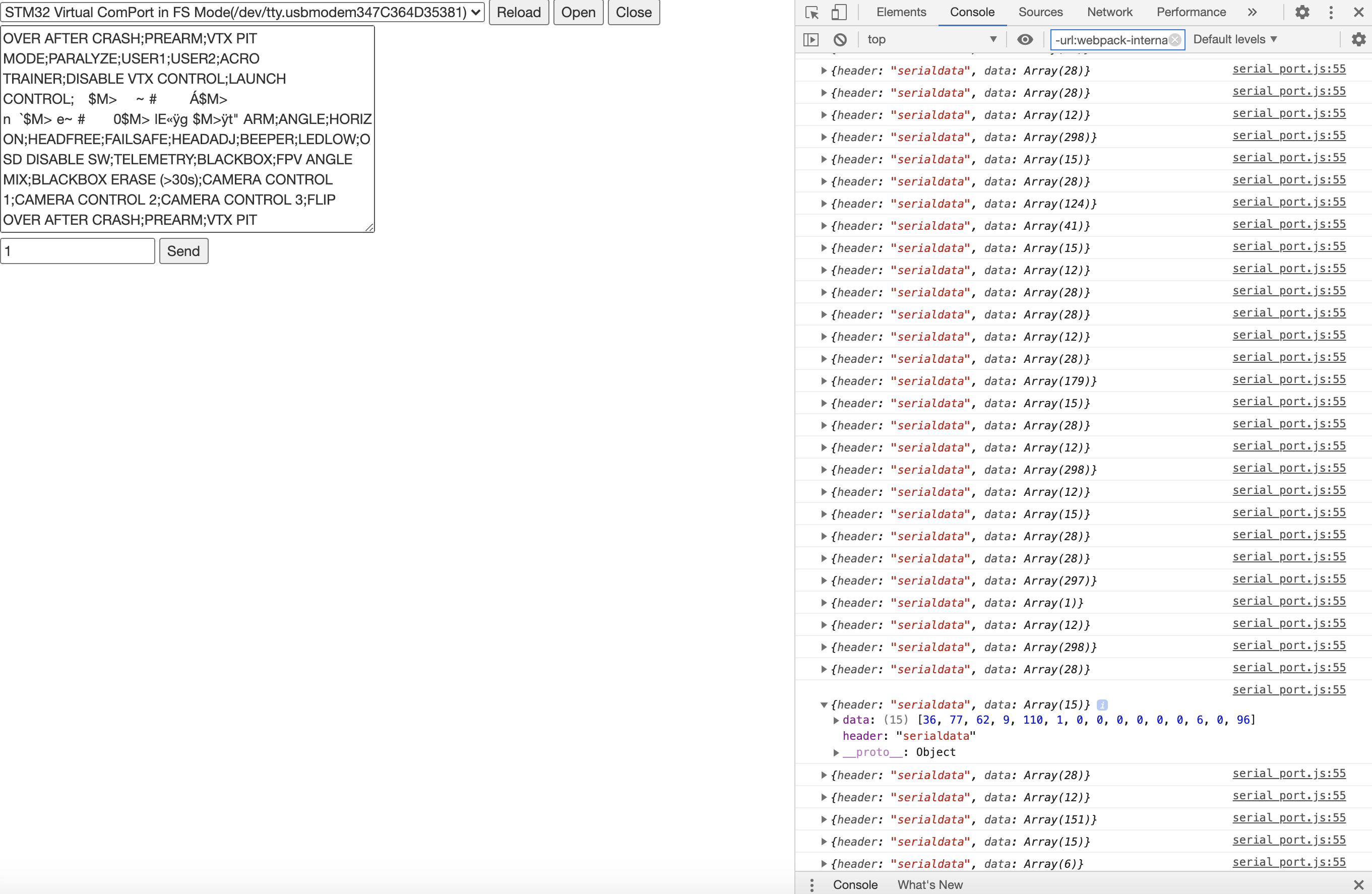The height and width of the screenshot is (894, 1372).
Task: Switch to the Sources tab
Action: pyautogui.click(x=1040, y=12)
